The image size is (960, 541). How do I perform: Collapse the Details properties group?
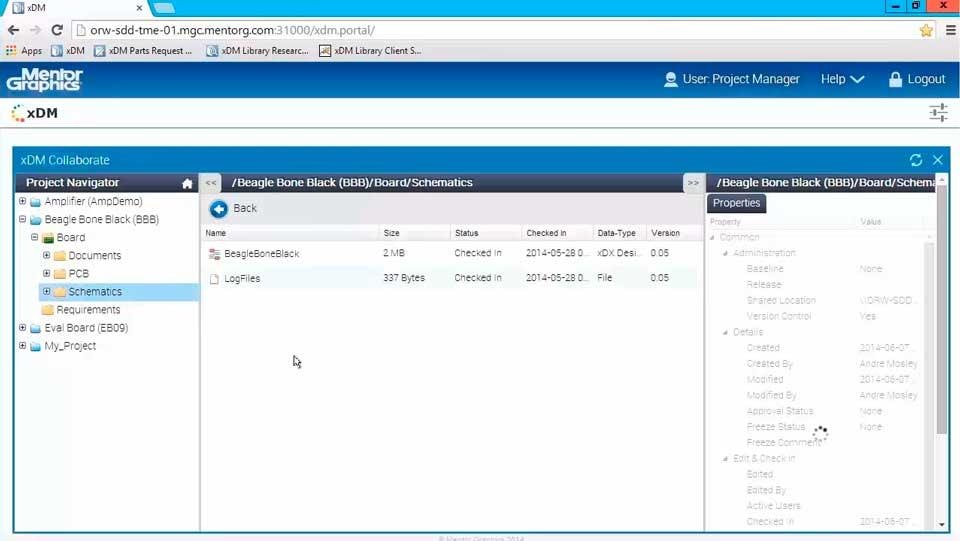point(726,332)
